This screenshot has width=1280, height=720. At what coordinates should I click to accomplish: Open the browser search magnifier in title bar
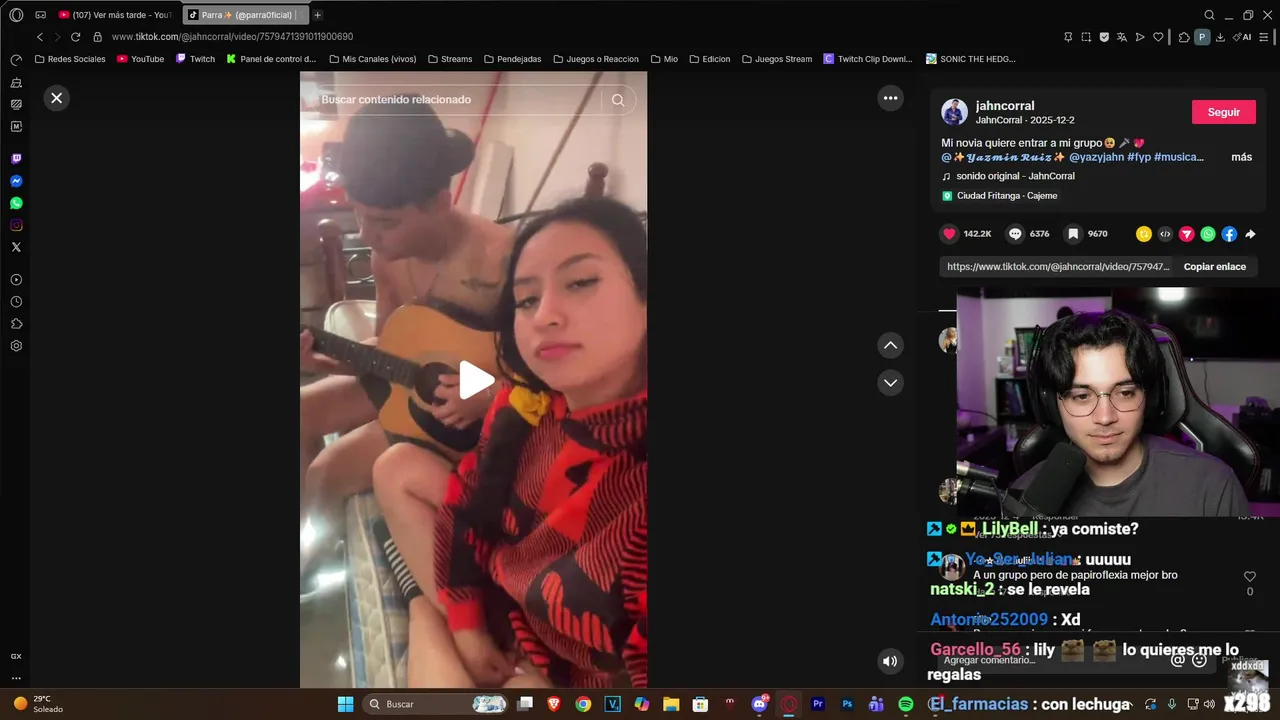pos(1209,15)
